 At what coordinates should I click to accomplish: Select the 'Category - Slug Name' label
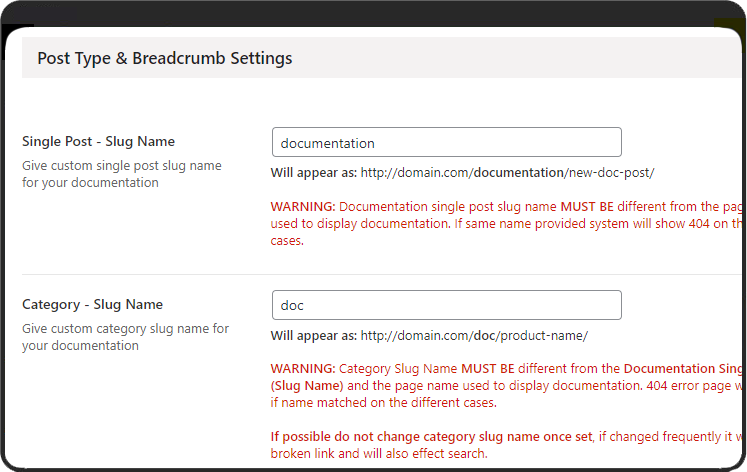92,305
